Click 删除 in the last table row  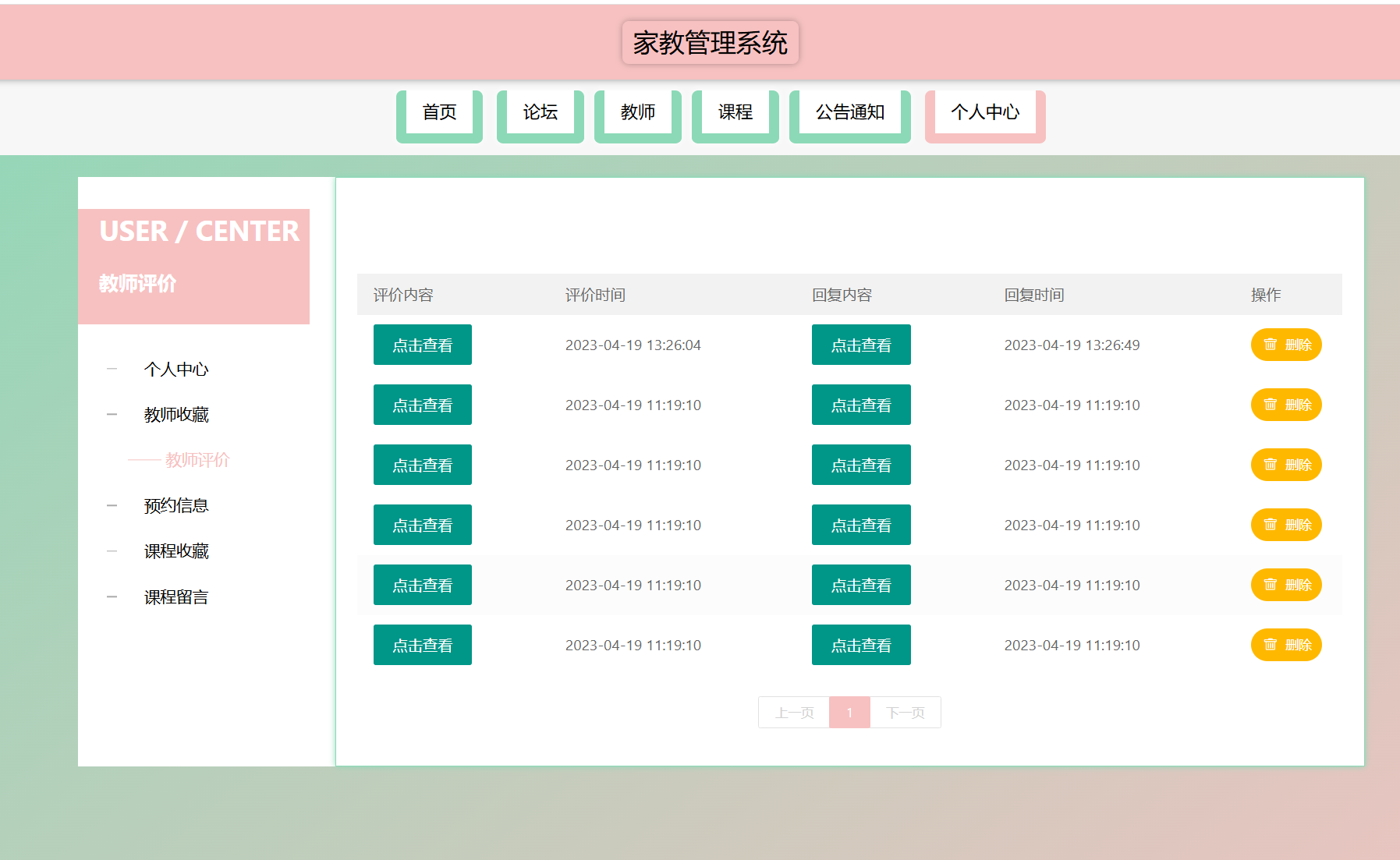[1286, 645]
